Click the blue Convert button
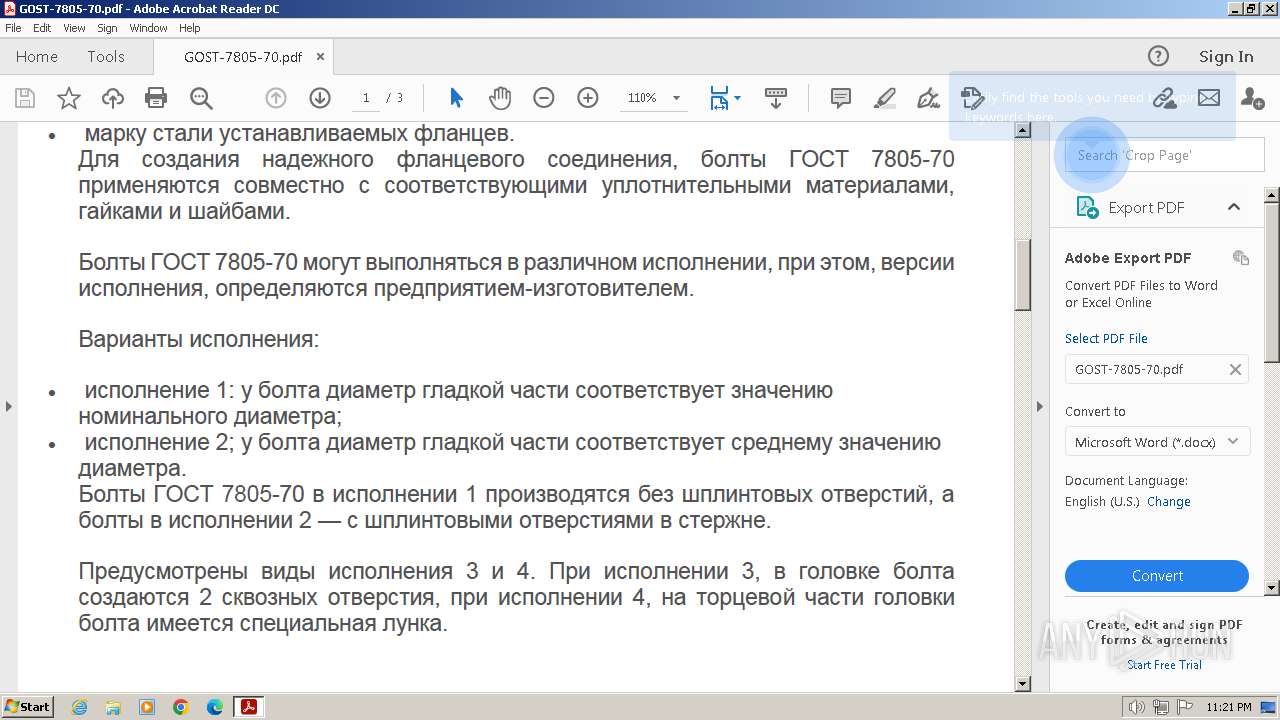 point(1157,576)
